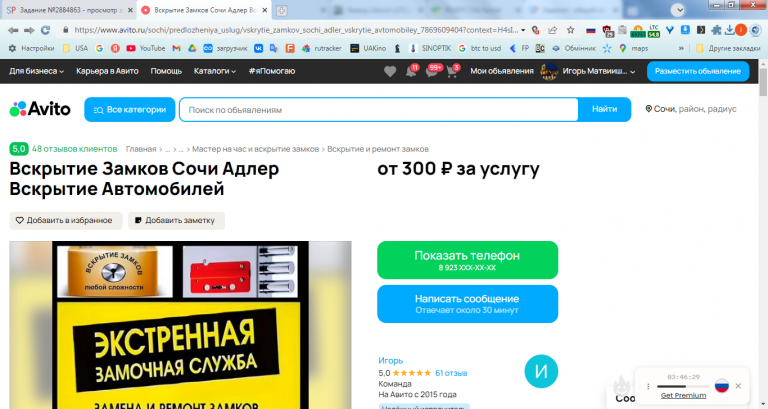Image resolution: width=768 pixels, height=409 pixels.
Task: Open the bitcoin price ticker extension
Action: coord(638,31)
